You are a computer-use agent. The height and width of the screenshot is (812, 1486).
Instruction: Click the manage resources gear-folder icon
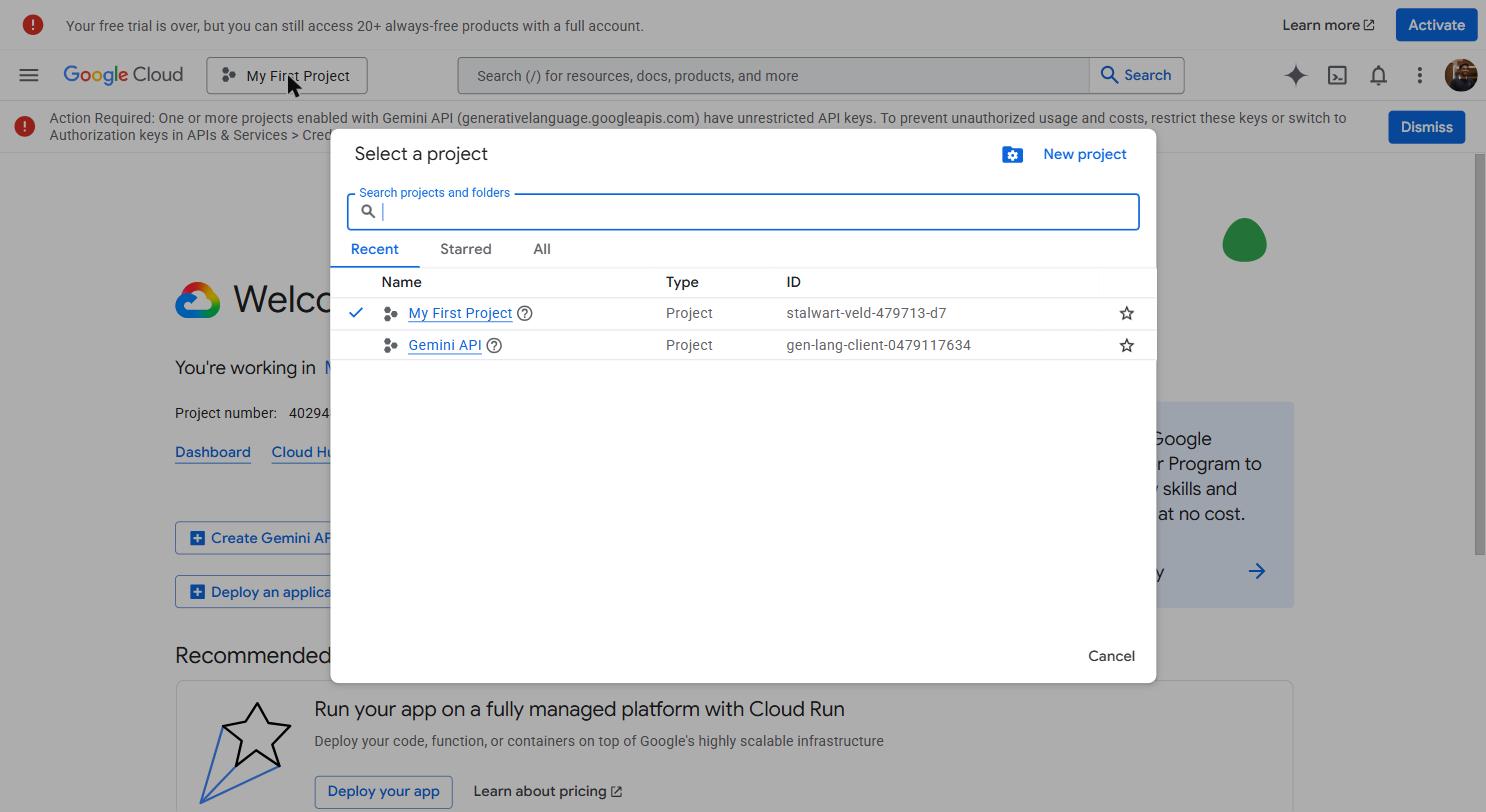click(x=1012, y=154)
